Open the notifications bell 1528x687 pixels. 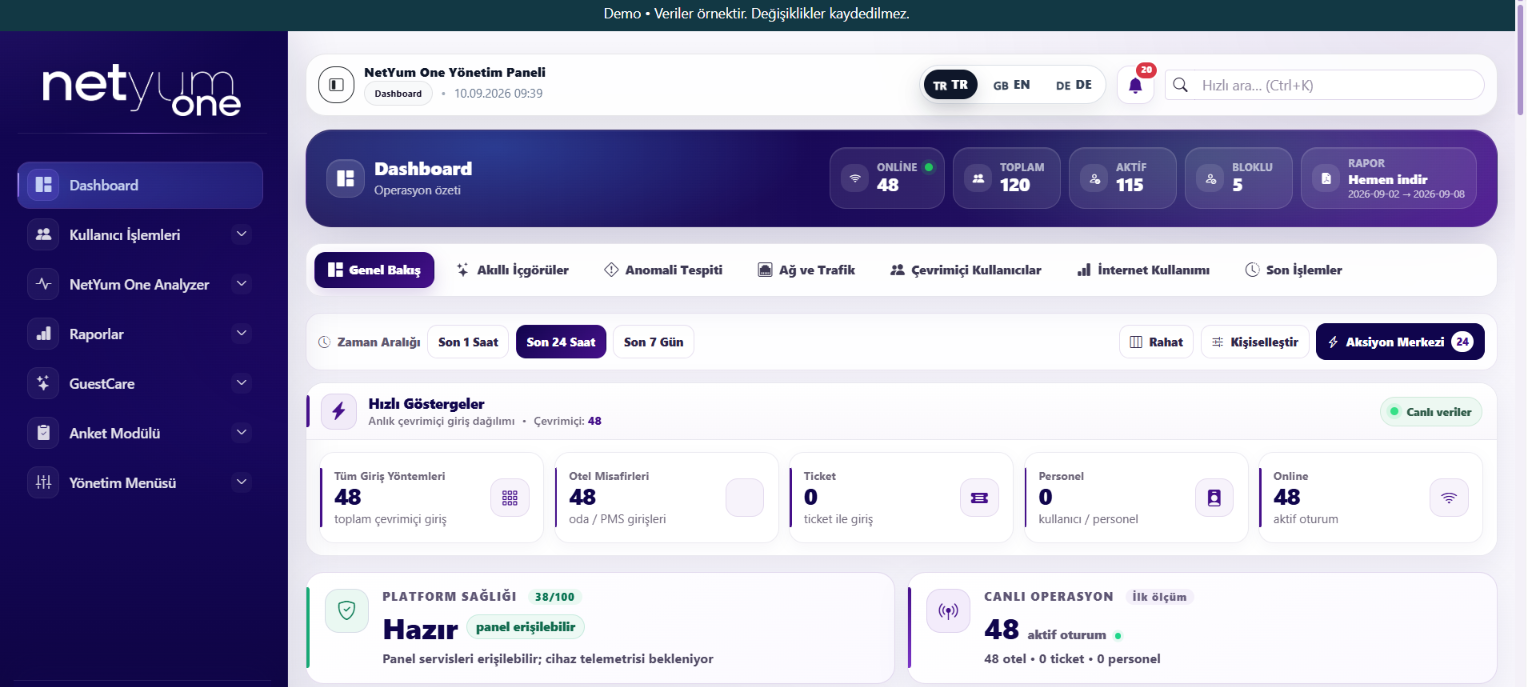1135,85
